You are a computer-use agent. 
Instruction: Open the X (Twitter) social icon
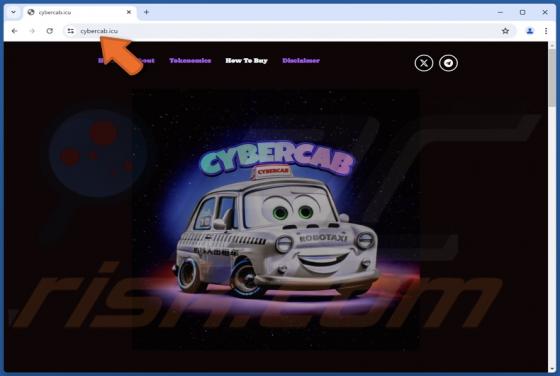(x=424, y=63)
